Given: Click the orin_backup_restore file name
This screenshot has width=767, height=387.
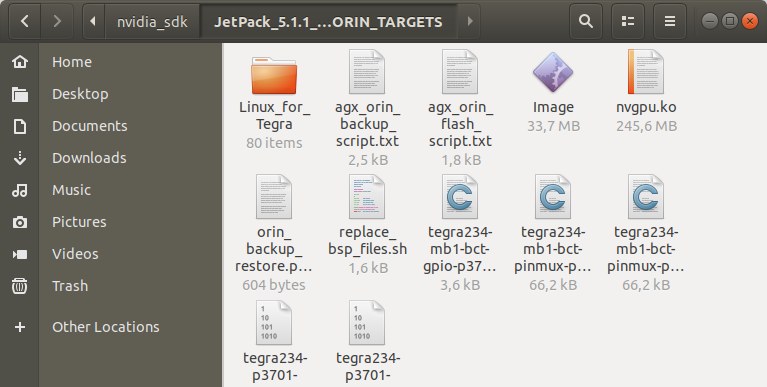Looking at the screenshot, I should coord(274,249).
